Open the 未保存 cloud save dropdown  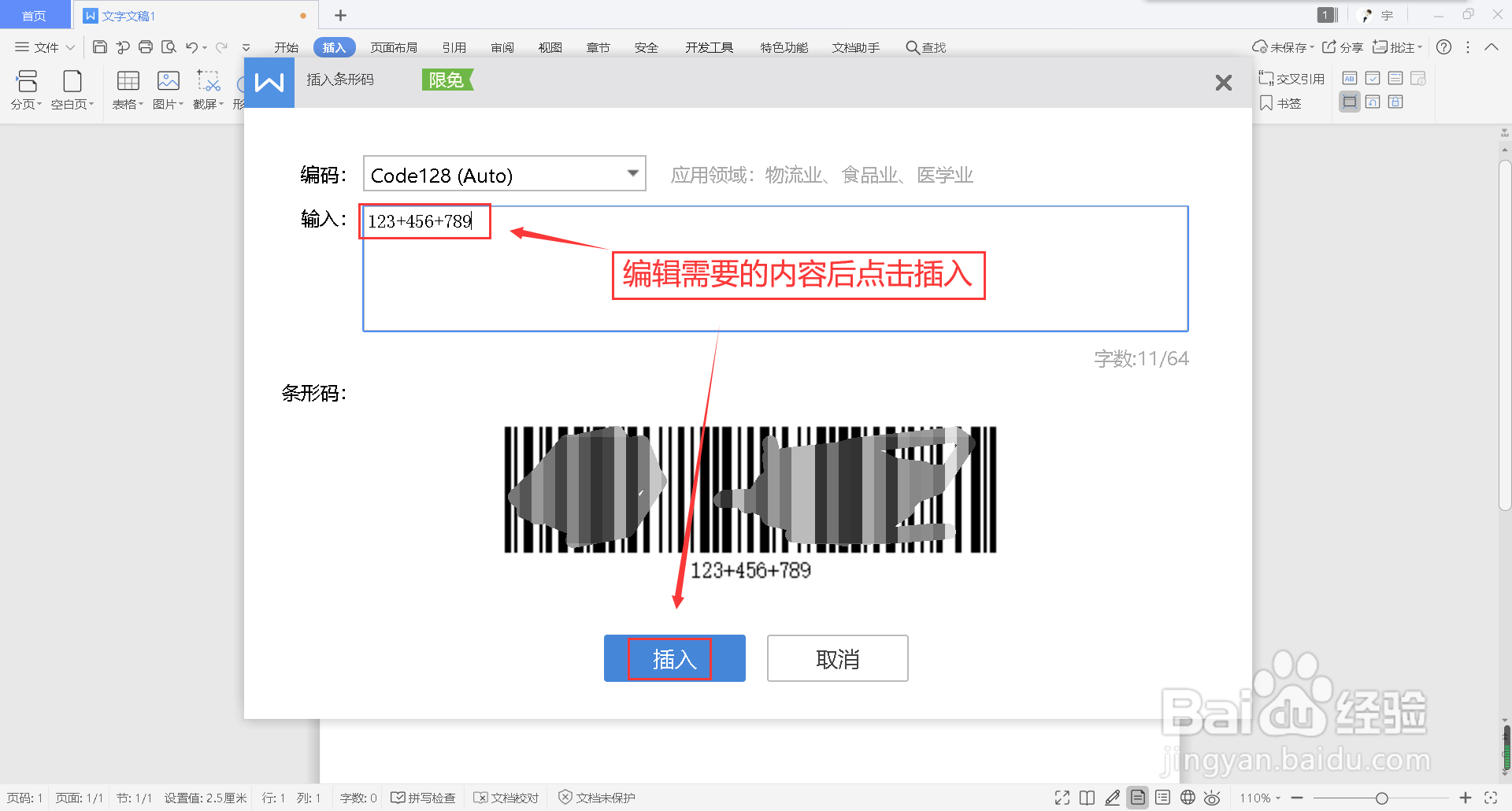[x=1283, y=47]
